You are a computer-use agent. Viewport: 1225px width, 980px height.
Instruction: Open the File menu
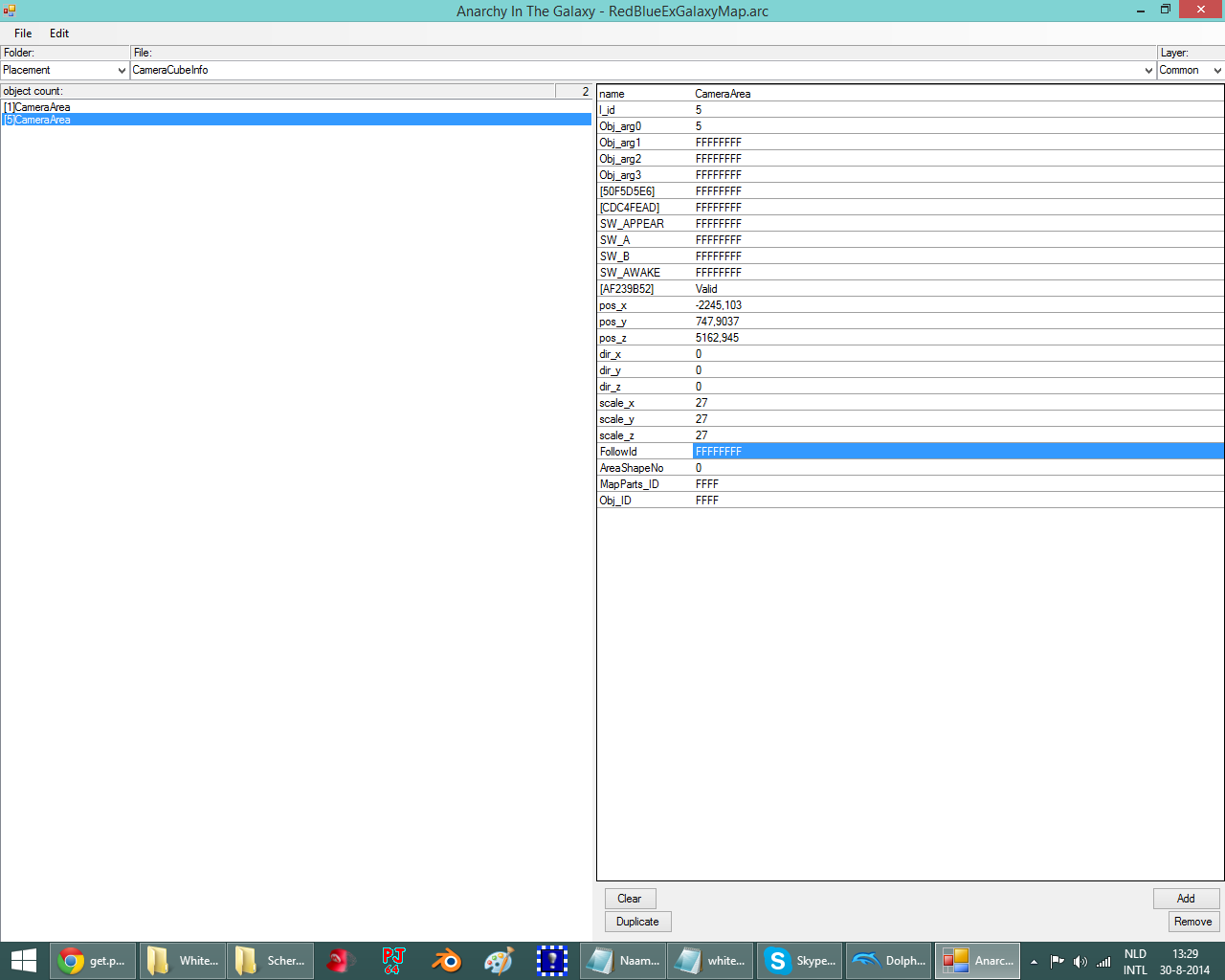(23, 33)
